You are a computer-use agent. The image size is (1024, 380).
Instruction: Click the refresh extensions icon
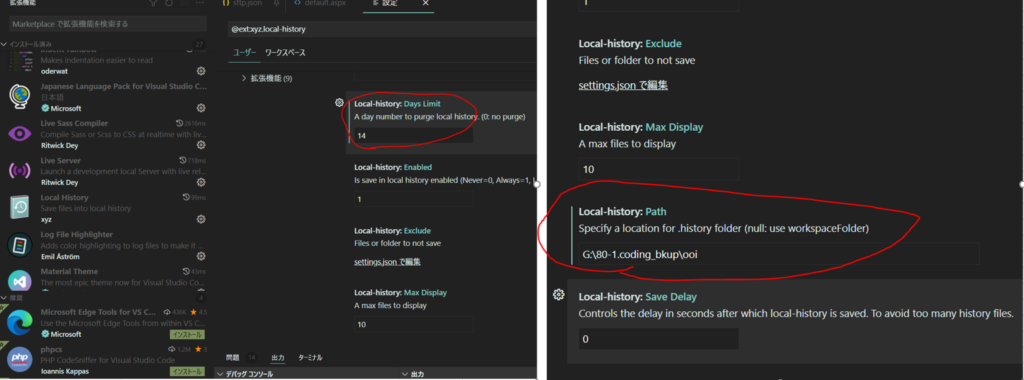[169, 3]
